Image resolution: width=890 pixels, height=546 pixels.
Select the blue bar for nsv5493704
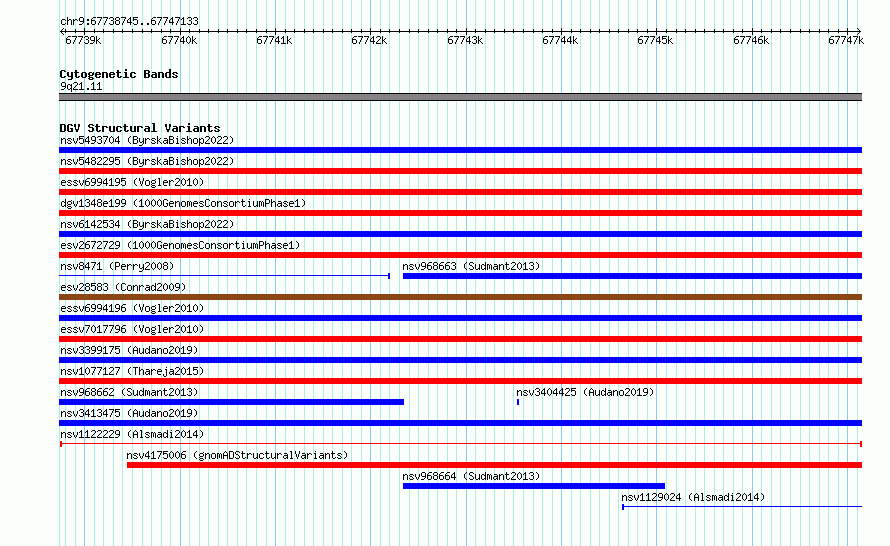pyautogui.click(x=460, y=150)
